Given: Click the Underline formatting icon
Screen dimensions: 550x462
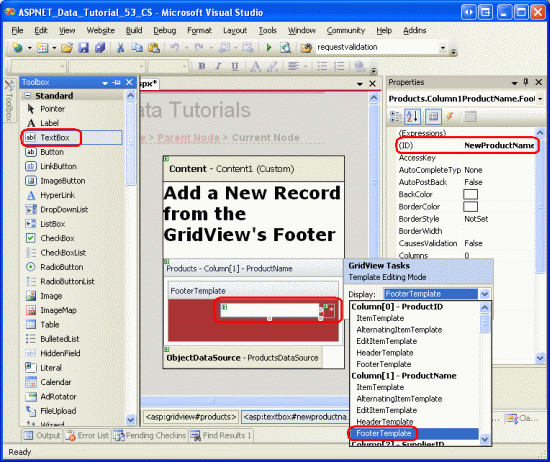Looking at the screenshot, I should pyautogui.click(x=235, y=66).
